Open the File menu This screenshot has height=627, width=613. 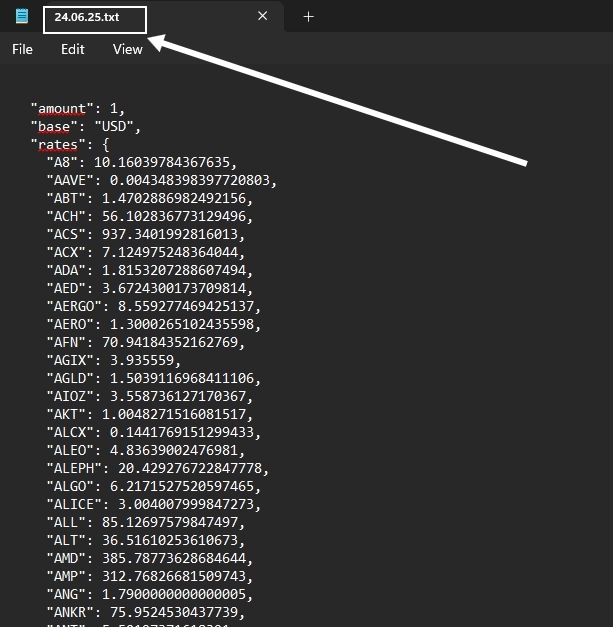coord(22,49)
